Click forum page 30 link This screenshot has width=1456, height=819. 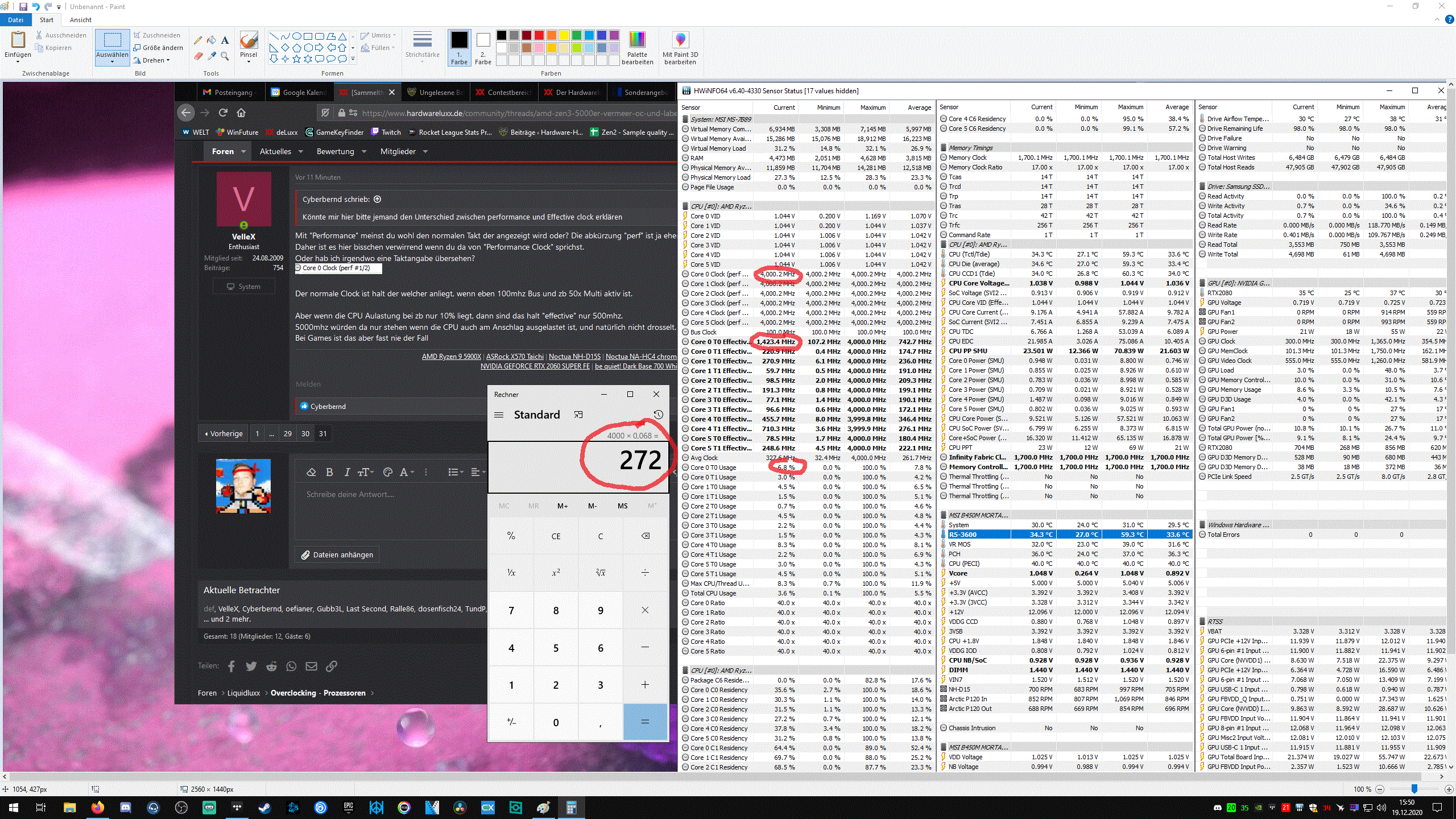point(305,433)
